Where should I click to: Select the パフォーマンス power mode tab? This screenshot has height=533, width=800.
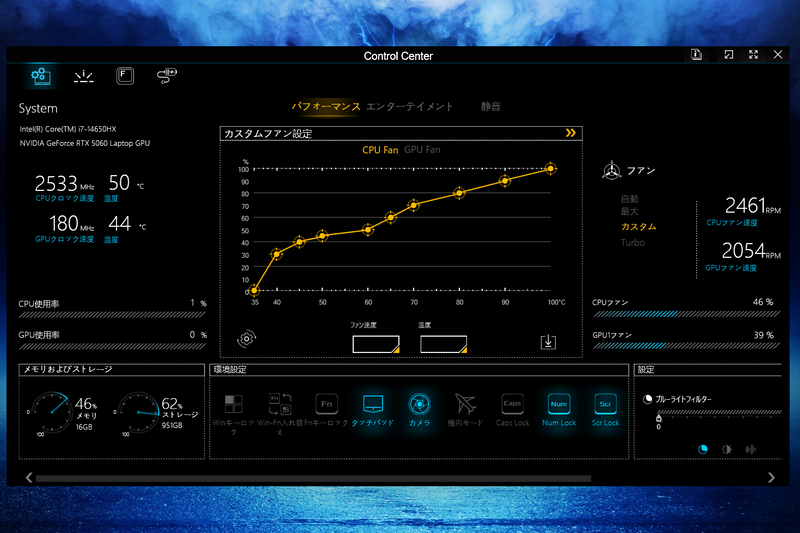(x=326, y=107)
